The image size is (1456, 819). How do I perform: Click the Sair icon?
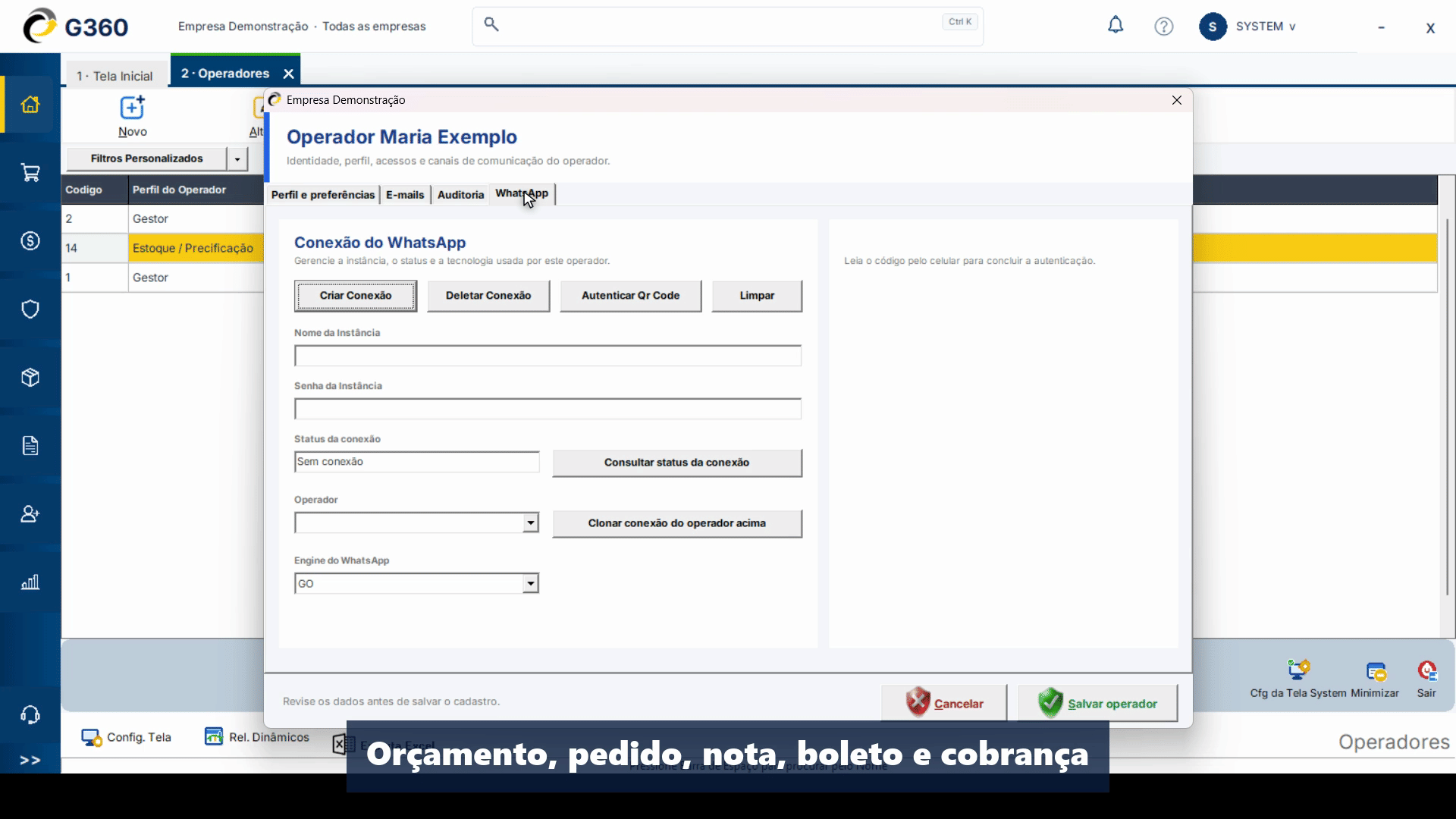click(x=1426, y=679)
